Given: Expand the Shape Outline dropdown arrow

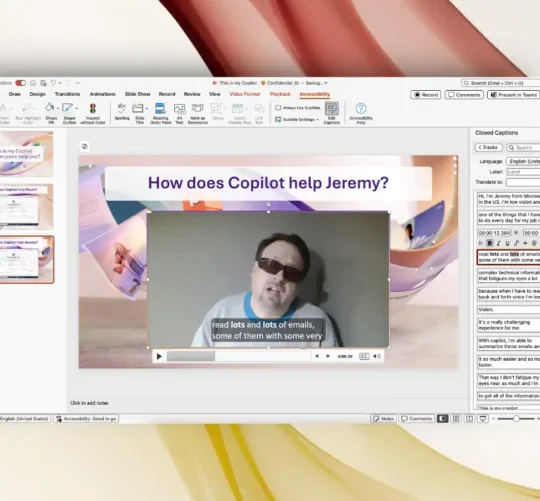Looking at the screenshot, I should (76, 108).
